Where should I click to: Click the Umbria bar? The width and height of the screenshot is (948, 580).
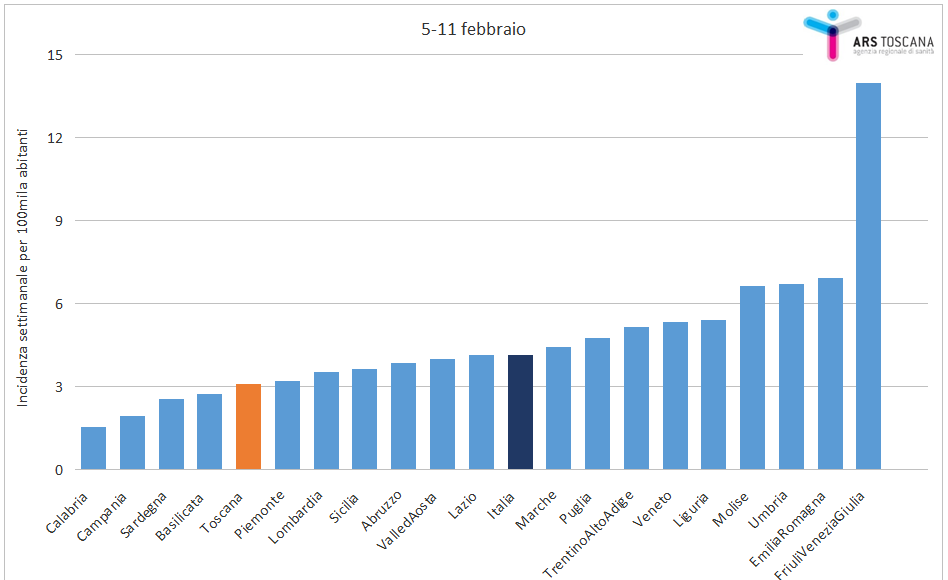[791, 377]
